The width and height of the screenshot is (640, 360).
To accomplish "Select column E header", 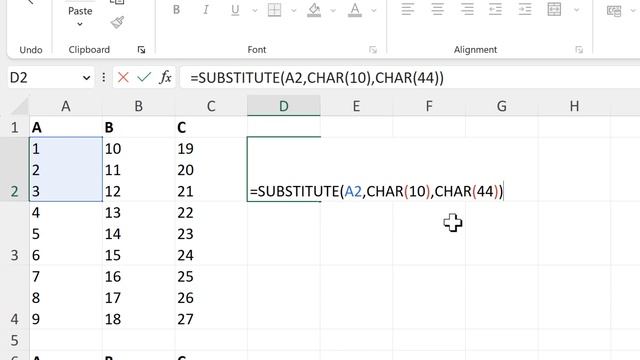I will pyautogui.click(x=356, y=106).
